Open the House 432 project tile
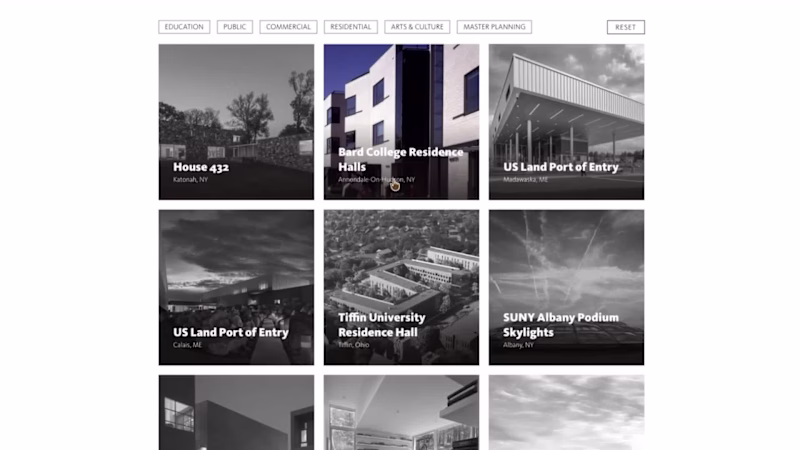800x450 pixels. point(236,122)
